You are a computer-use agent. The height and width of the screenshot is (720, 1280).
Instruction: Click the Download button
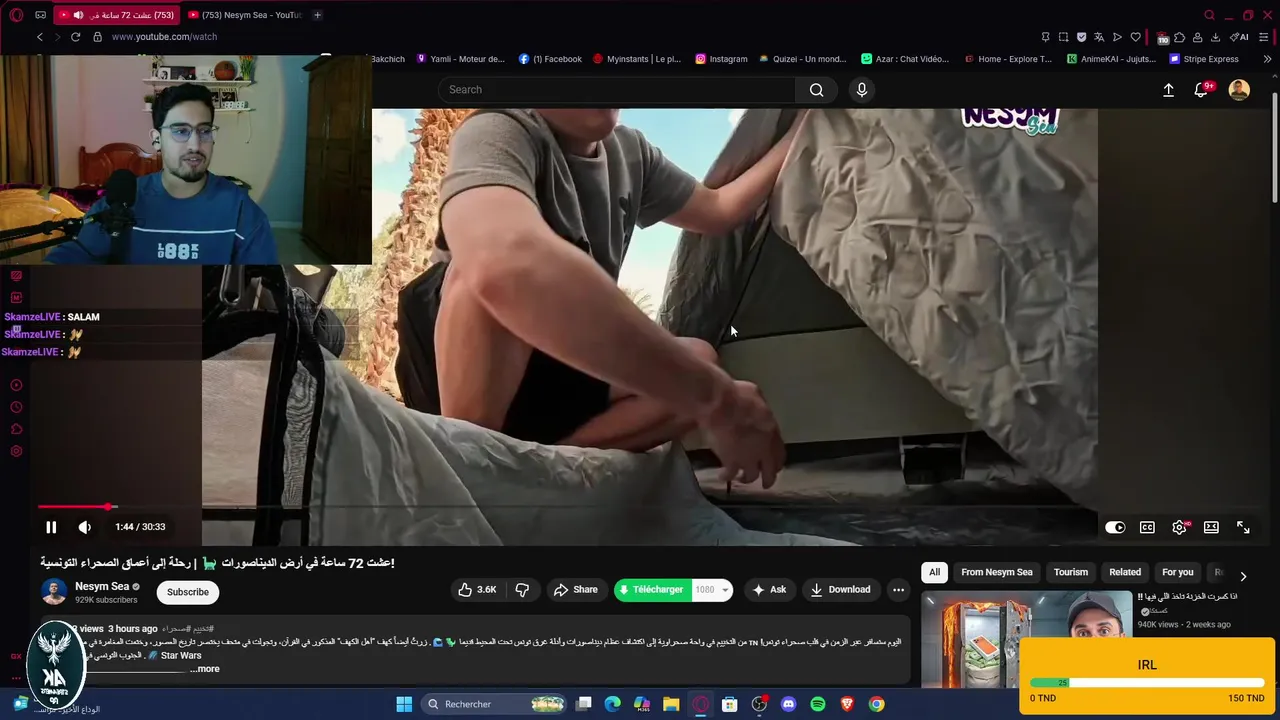coord(841,590)
